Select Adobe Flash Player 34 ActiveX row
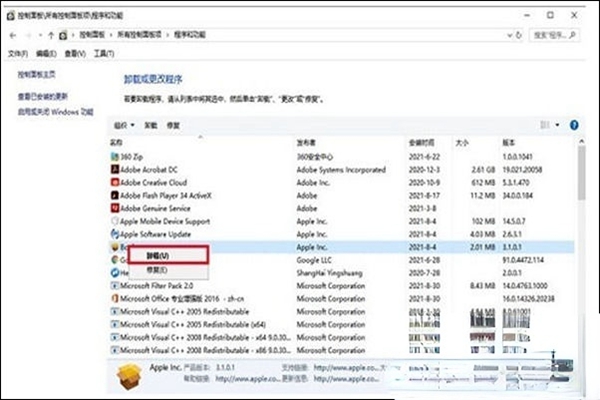 tap(341, 195)
